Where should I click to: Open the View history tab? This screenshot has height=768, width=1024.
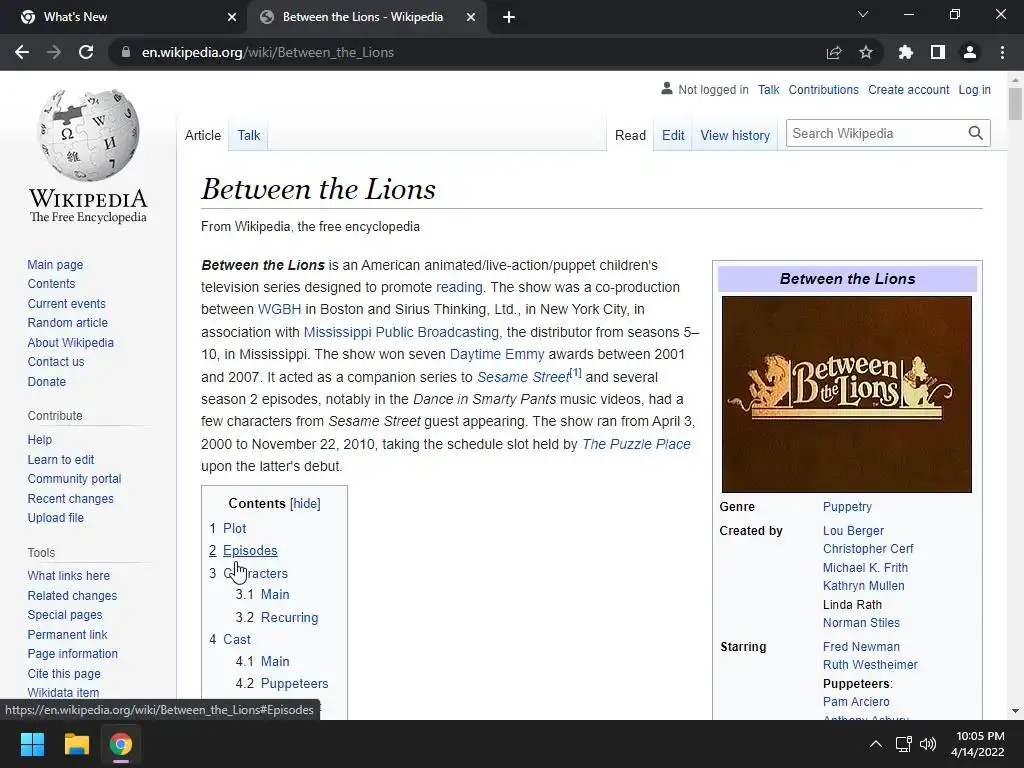[735, 135]
